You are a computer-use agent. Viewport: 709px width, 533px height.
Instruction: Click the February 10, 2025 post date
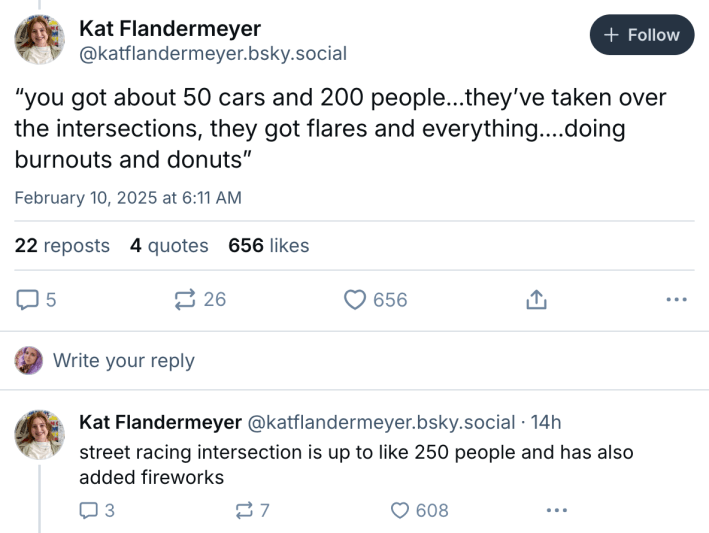[128, 198]
